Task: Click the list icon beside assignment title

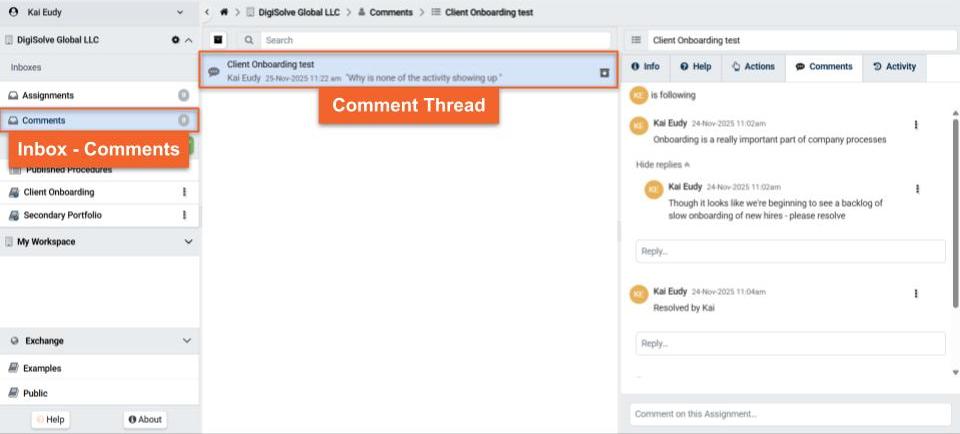Action: click(636, 40)
